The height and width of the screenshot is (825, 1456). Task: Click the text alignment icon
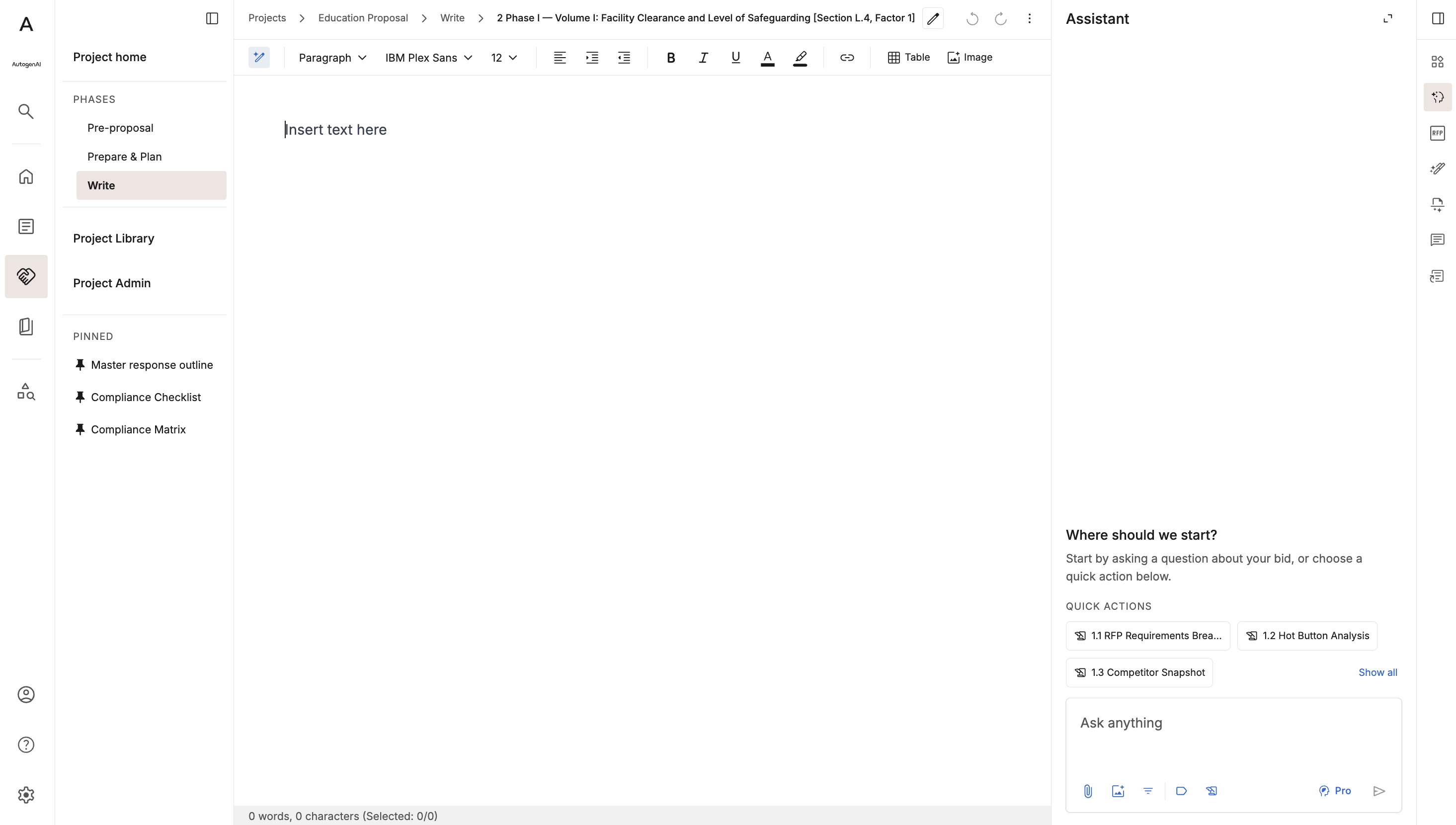click(560, 57)
